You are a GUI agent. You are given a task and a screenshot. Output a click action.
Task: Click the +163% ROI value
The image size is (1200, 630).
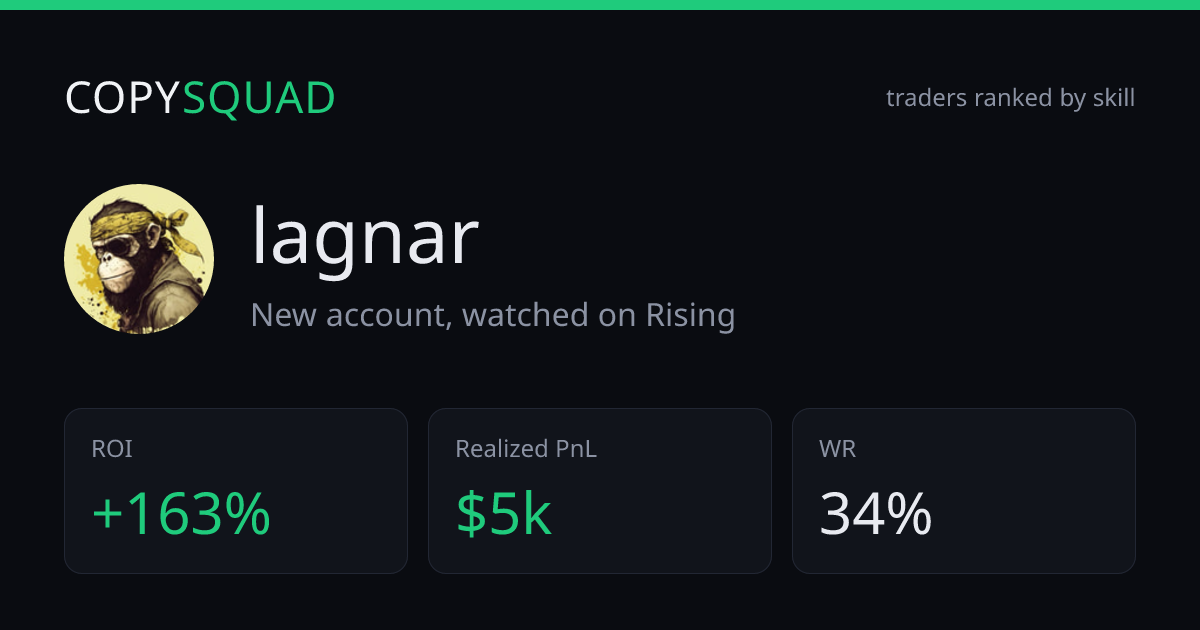[x=181, y=515]
